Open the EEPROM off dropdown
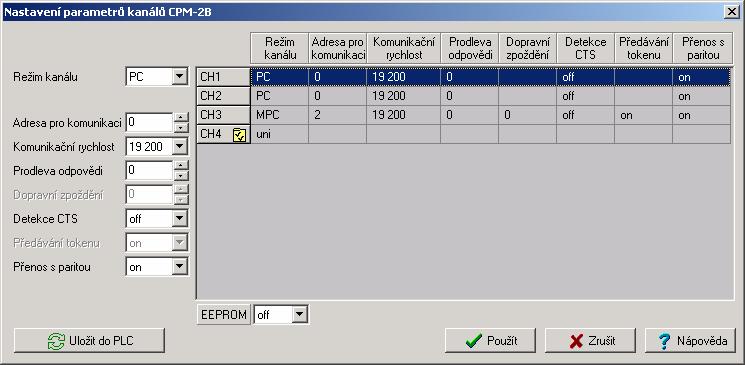The image size is (745, 365). (x=299, y=314)
